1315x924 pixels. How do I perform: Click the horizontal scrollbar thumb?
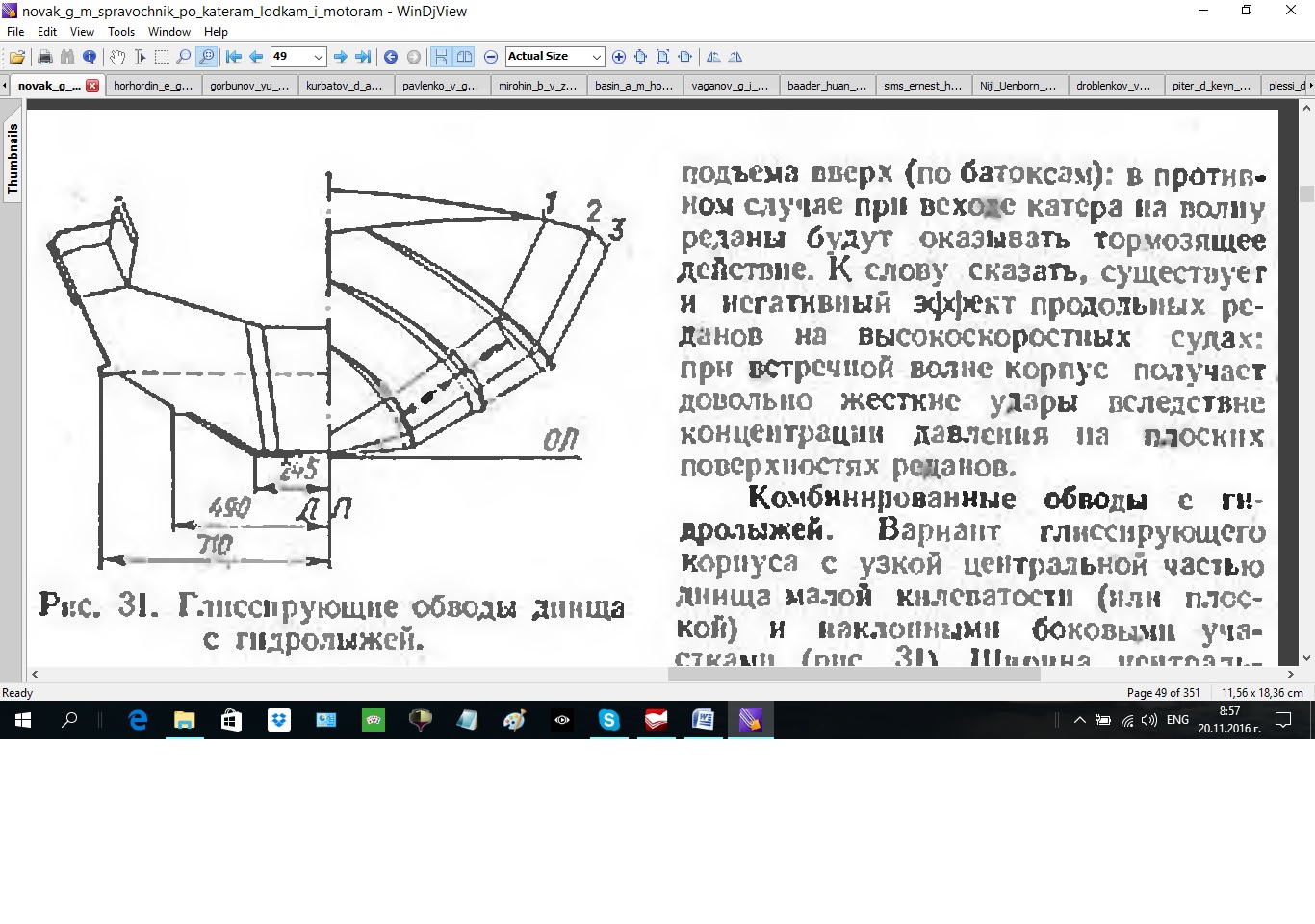pyautogui.click(x=853, y=675)
